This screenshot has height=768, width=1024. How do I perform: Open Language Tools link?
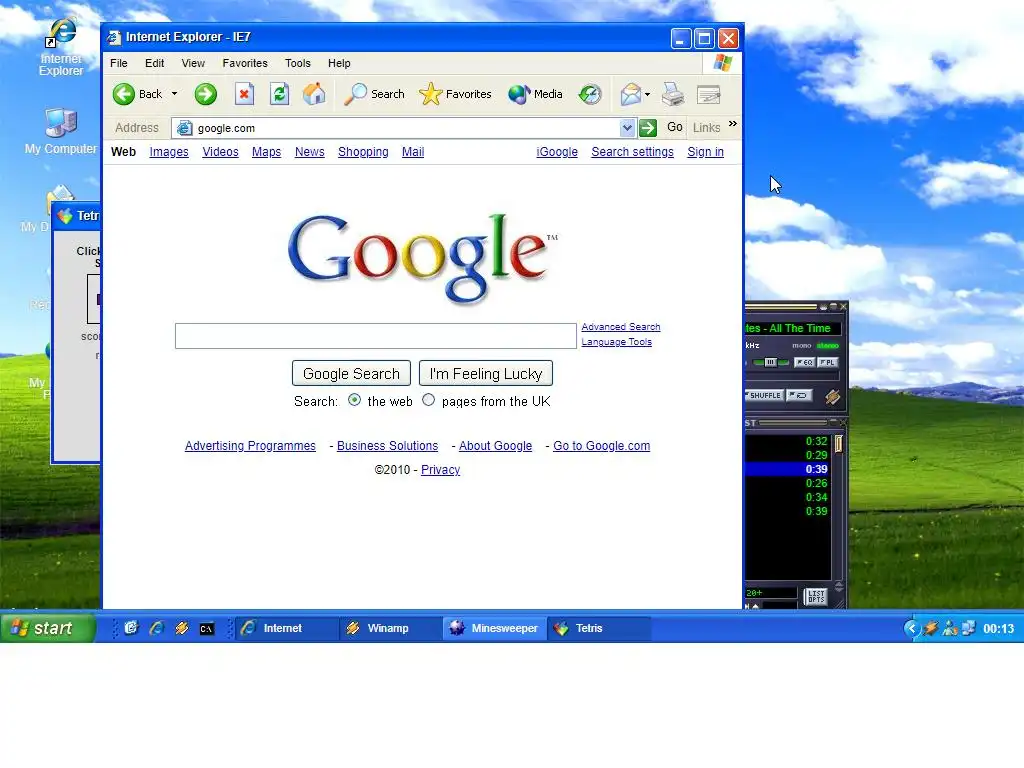(616, 342)
